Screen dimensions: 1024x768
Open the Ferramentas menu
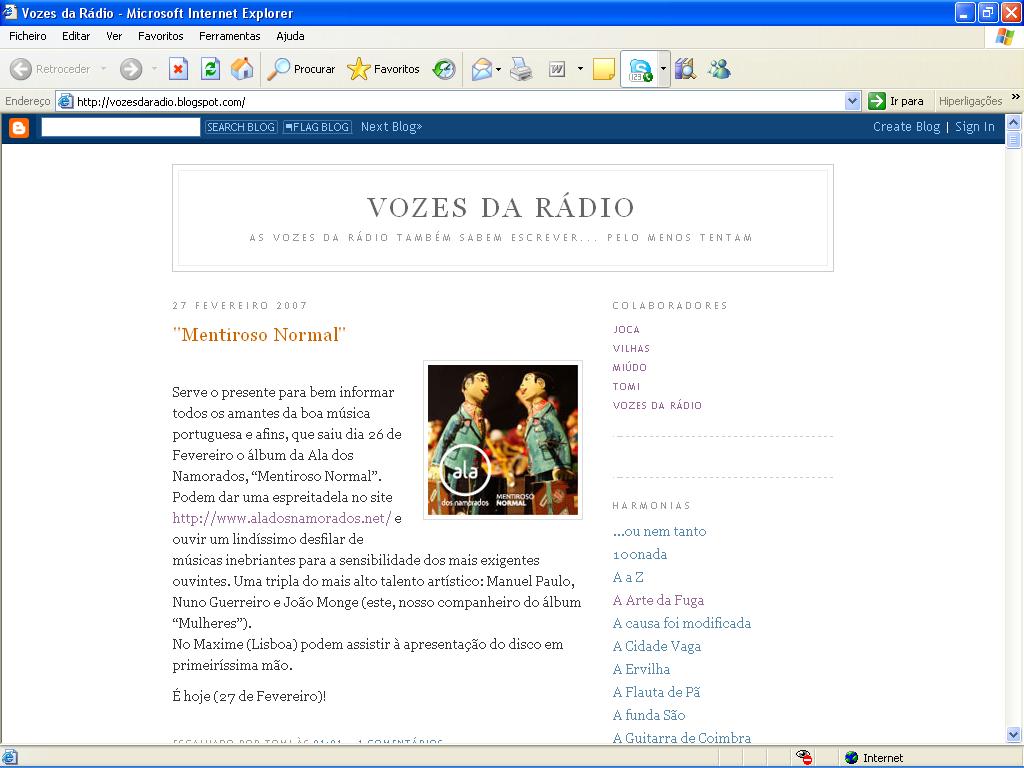[x=230, y=36]
